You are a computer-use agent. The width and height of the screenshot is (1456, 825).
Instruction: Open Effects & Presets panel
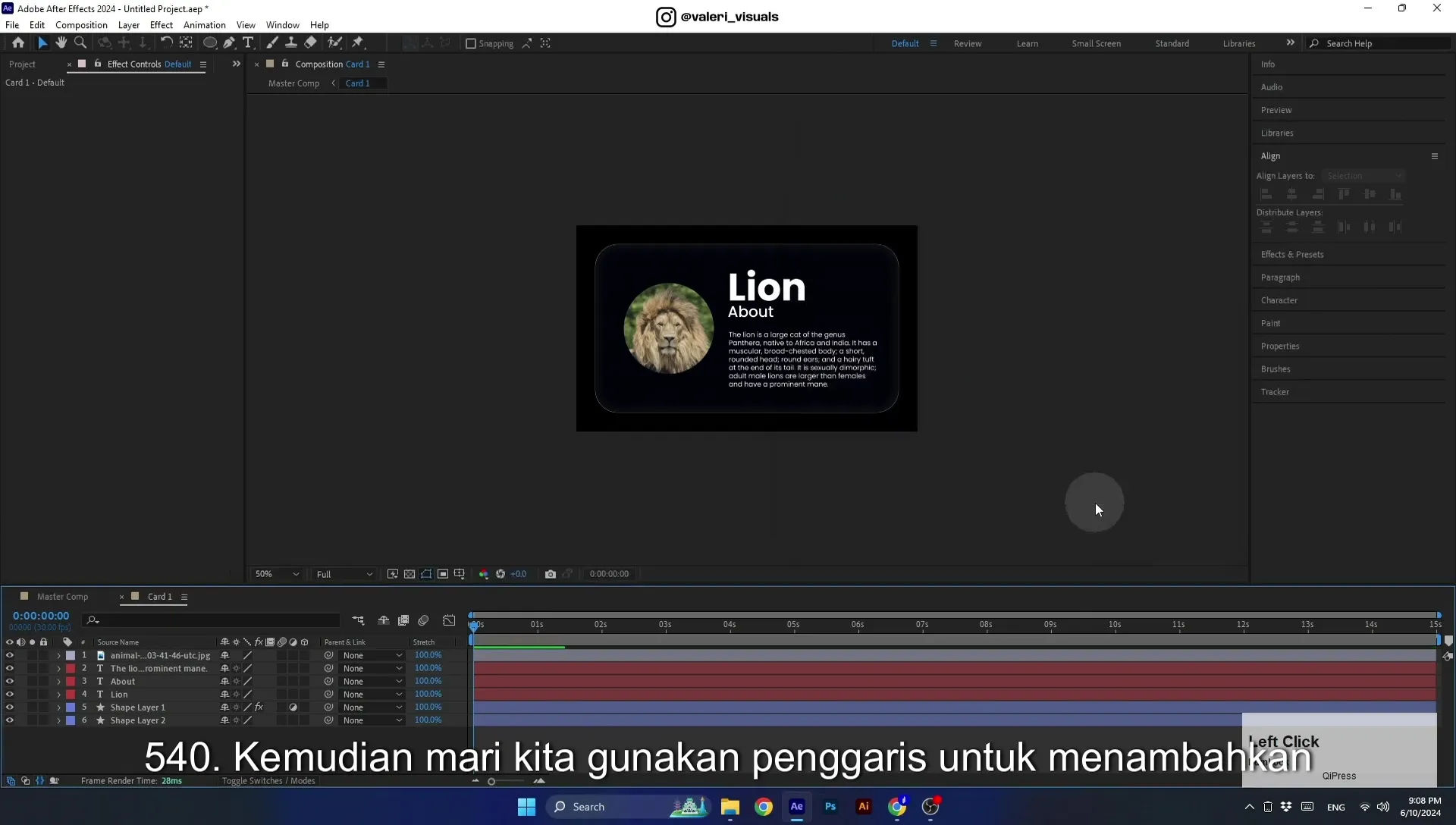1292,255
